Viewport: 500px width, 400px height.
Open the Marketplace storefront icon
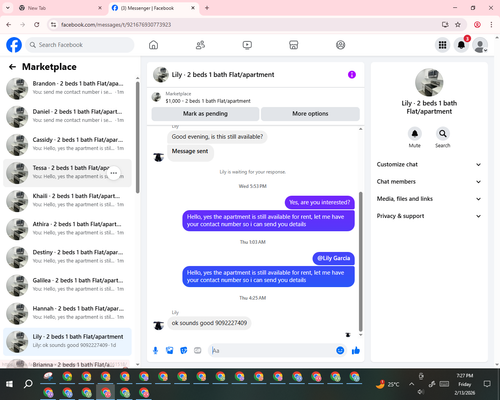294,45
